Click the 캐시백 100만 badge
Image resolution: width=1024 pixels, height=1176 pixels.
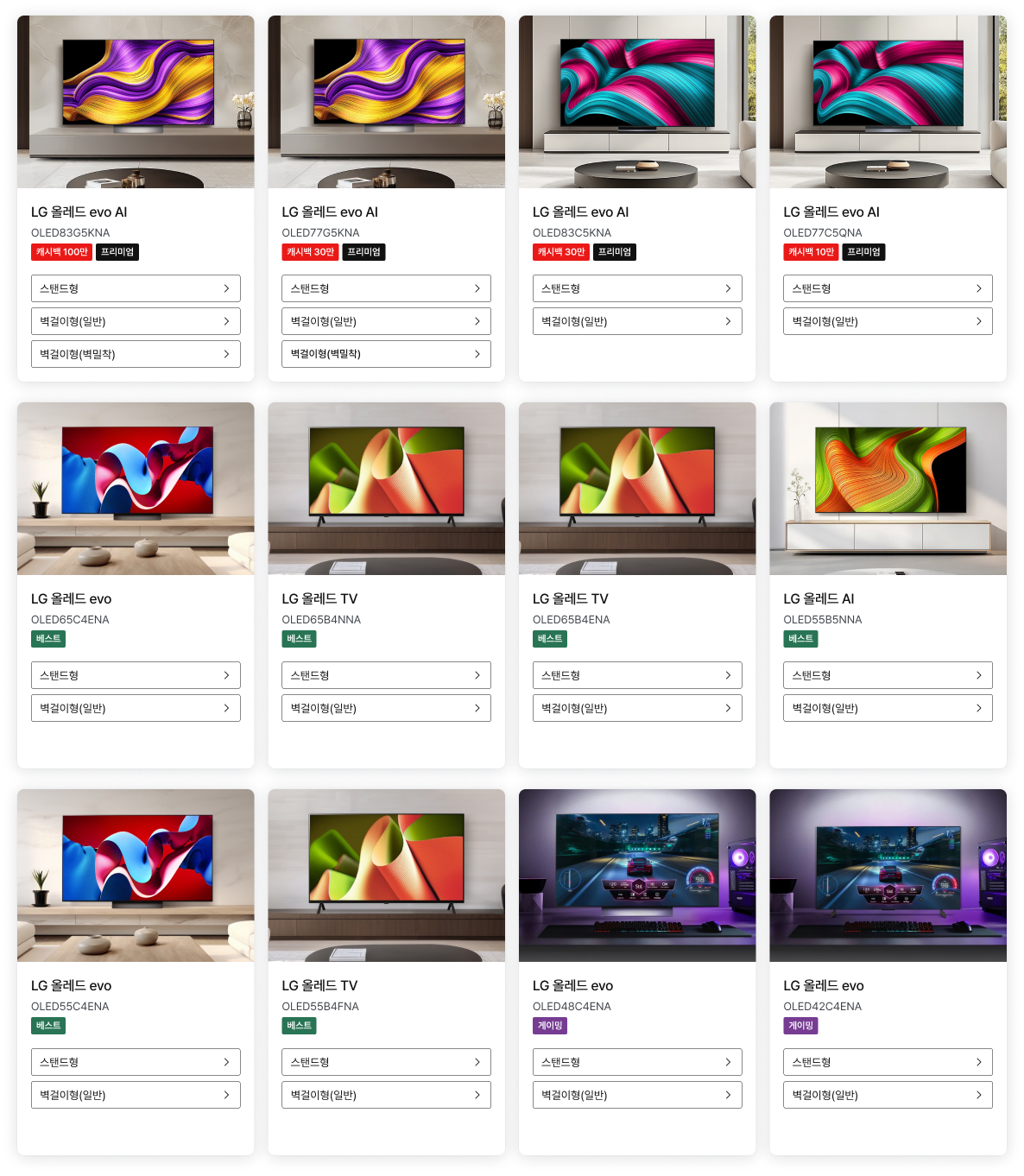(x=62, y=252)
